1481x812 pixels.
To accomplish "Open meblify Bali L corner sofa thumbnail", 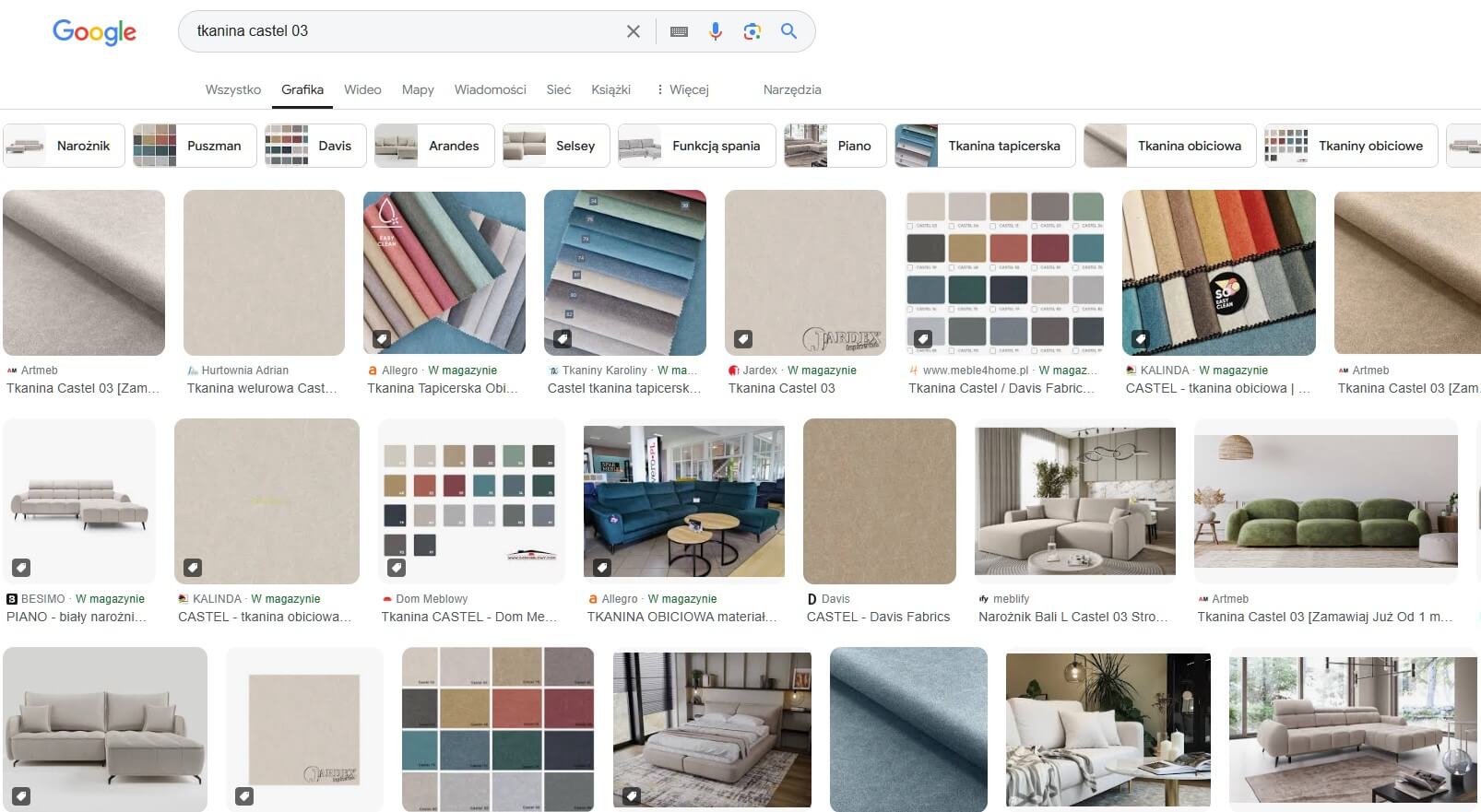I will pyautogui.click(x=1075, y=501).
